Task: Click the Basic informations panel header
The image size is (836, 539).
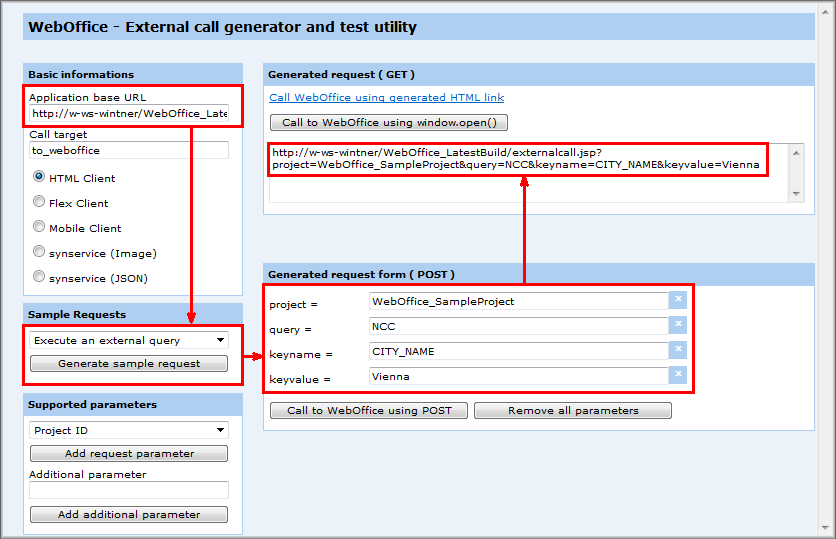Action: click(x=133, y=74)
